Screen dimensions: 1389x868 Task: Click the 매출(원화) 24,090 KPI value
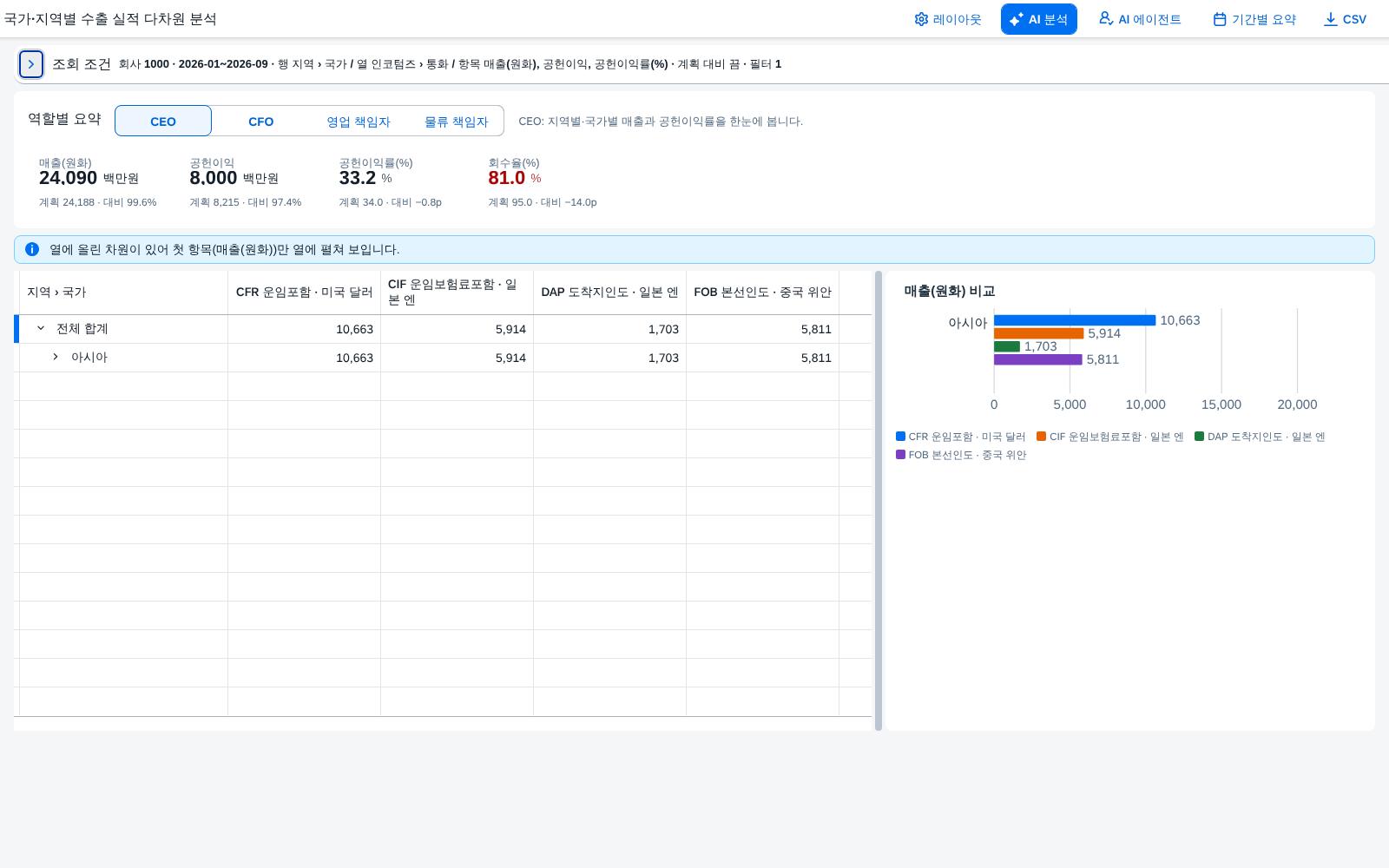(68, 178)
